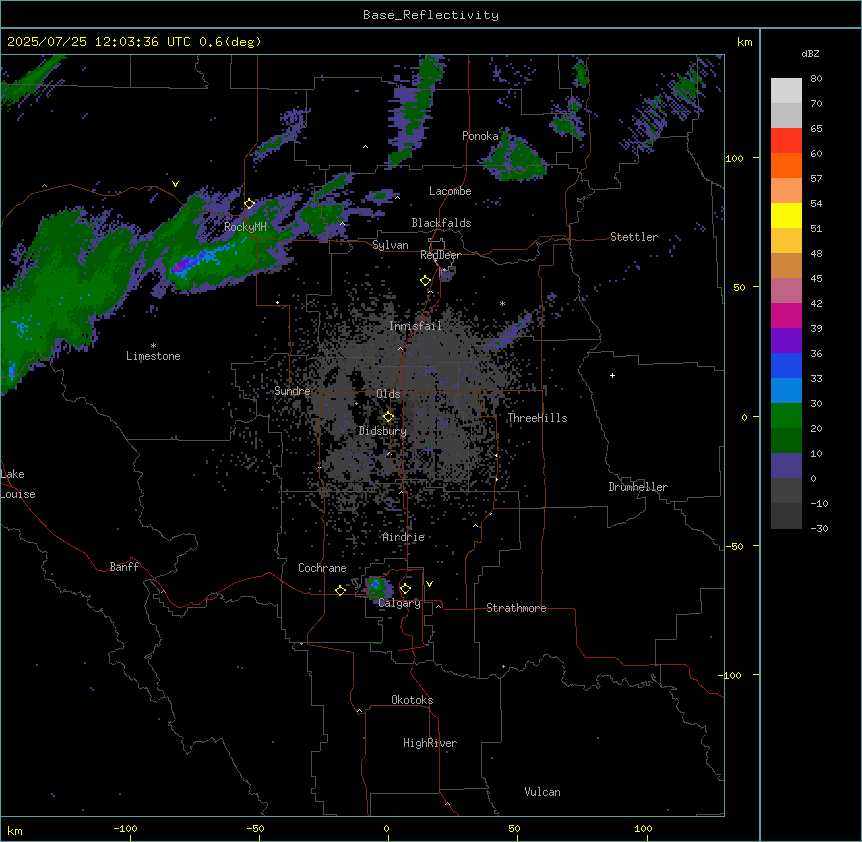Click the yellow diamond marker beside RockyMH

[x=250, y=204]
